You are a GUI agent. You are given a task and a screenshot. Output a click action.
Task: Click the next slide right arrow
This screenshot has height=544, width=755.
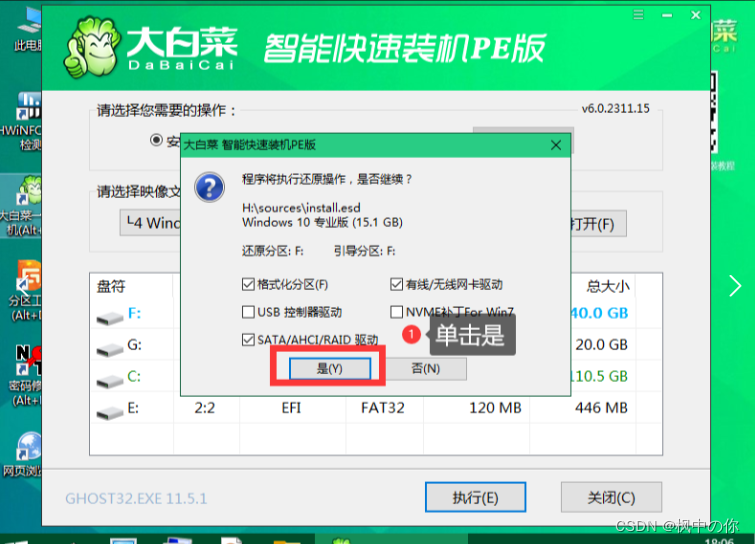[x=735, y=286]
